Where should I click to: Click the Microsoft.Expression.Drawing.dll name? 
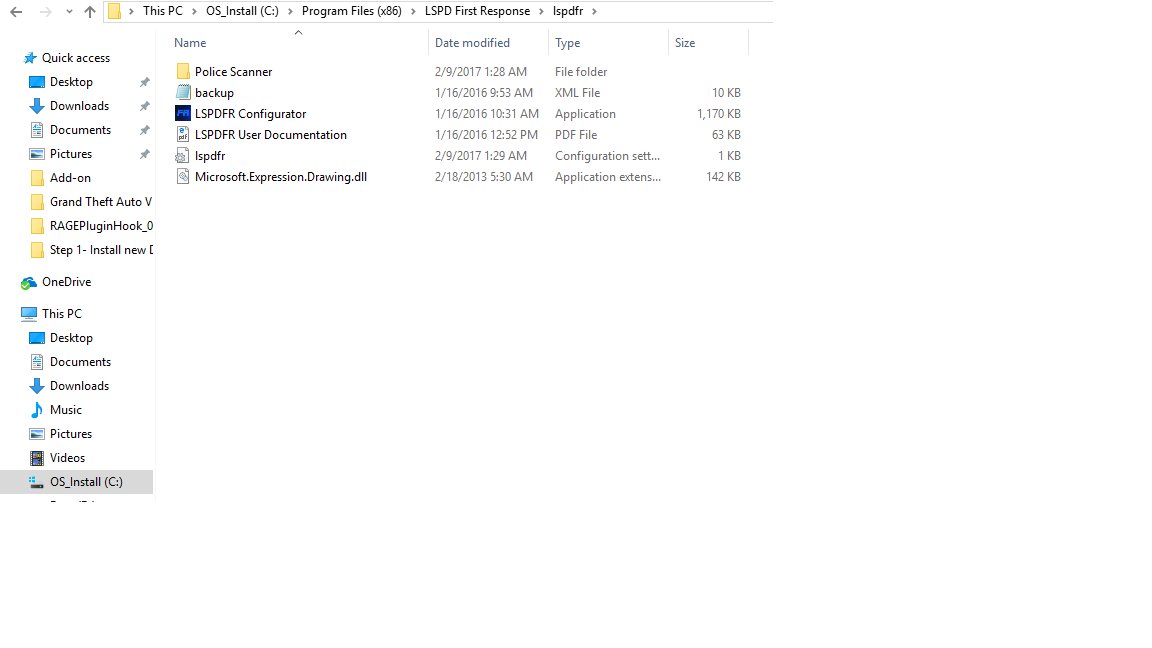(x=281, y=177)
